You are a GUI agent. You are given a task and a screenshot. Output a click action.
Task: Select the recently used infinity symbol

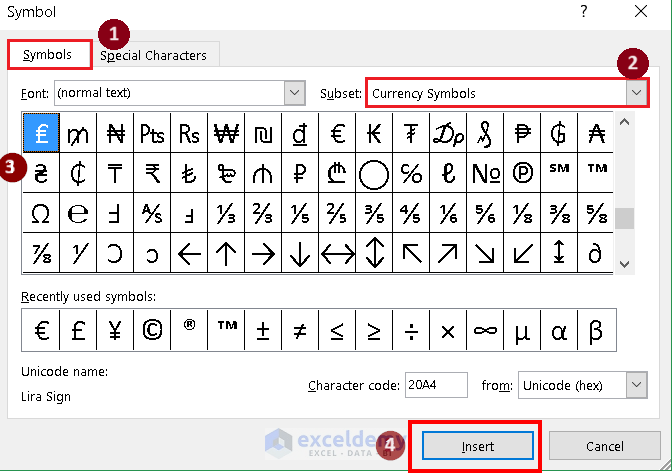485,330
